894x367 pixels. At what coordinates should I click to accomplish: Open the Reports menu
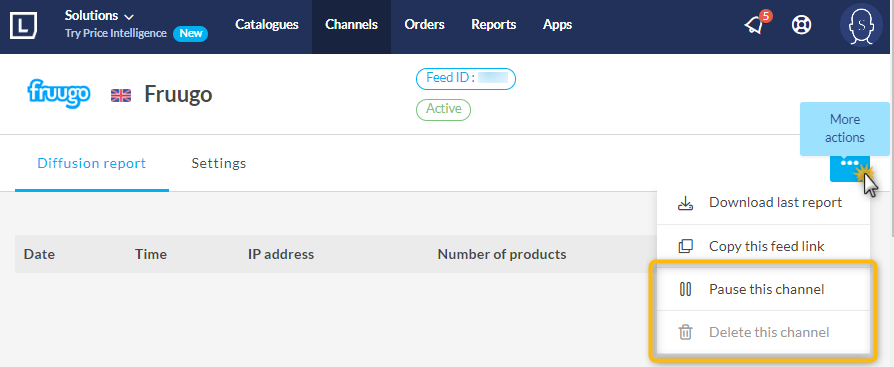click(494, 25)
